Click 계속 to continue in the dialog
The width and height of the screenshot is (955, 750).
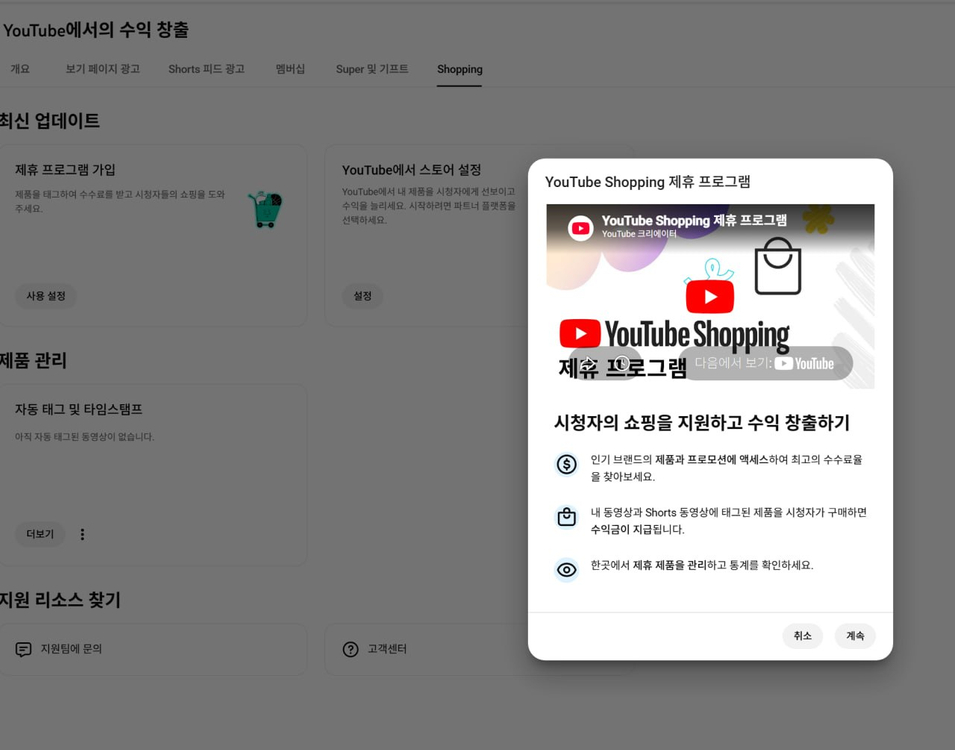pyautogui.click(x=855, y=635)
